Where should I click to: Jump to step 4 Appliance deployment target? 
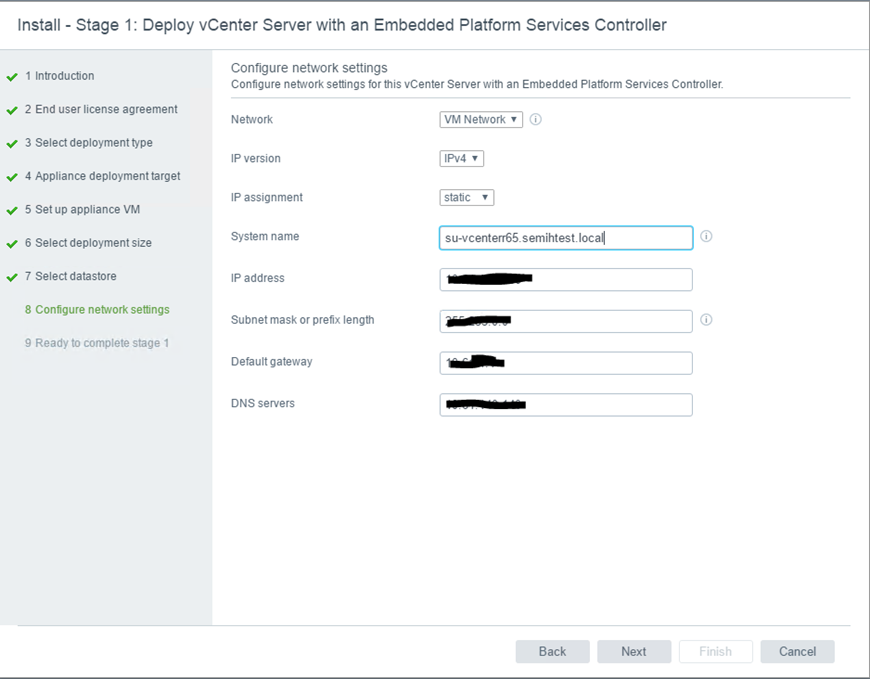click(107, 176)
